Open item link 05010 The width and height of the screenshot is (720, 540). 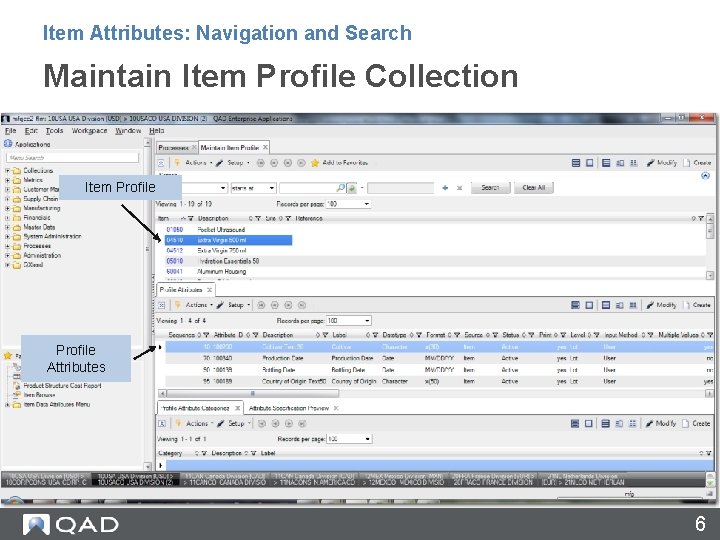coord(174,261)
